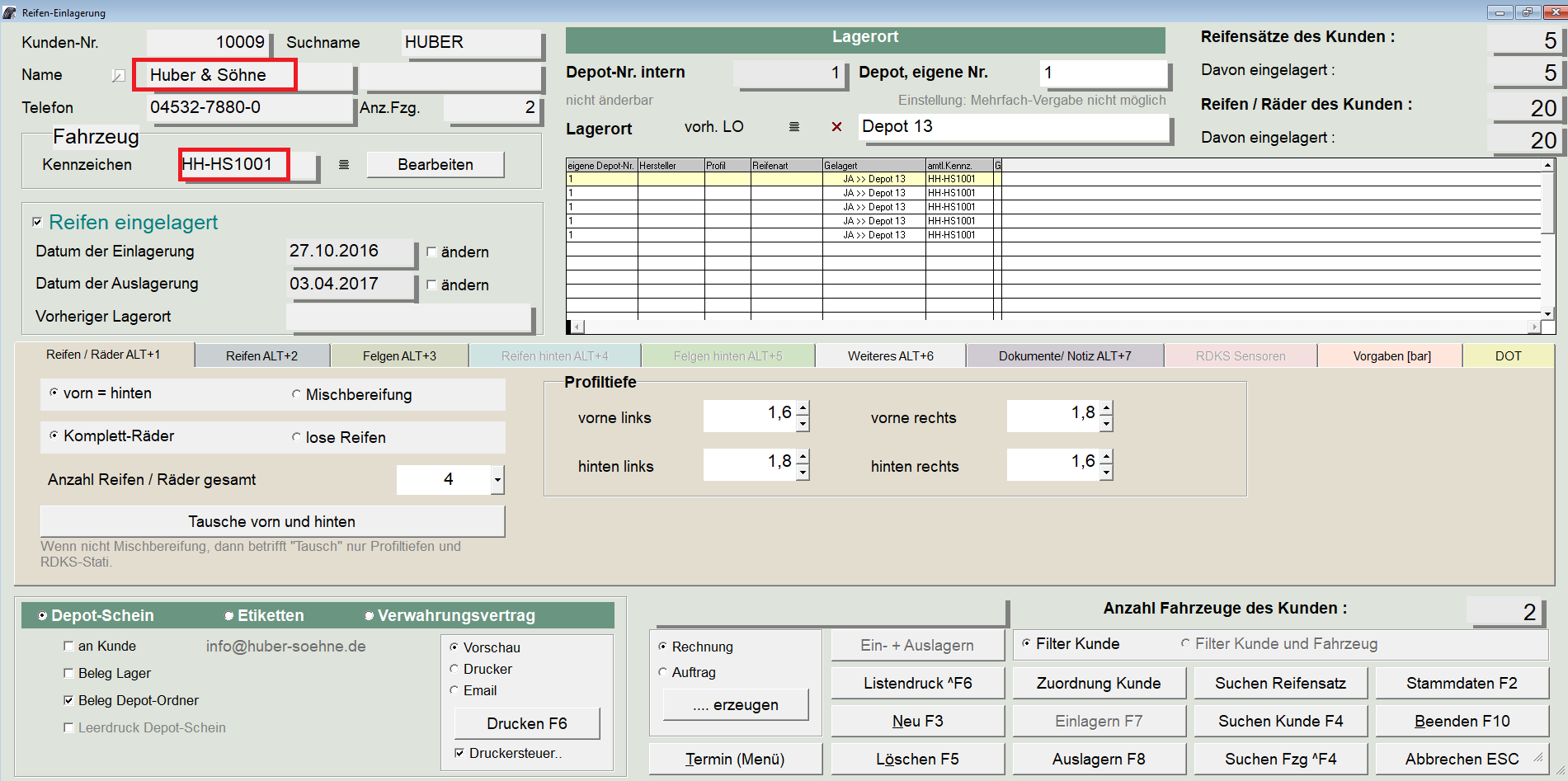Click the Zuordnung Kunde button
Screen dimensions: 1568x781
click(1099, 683)
